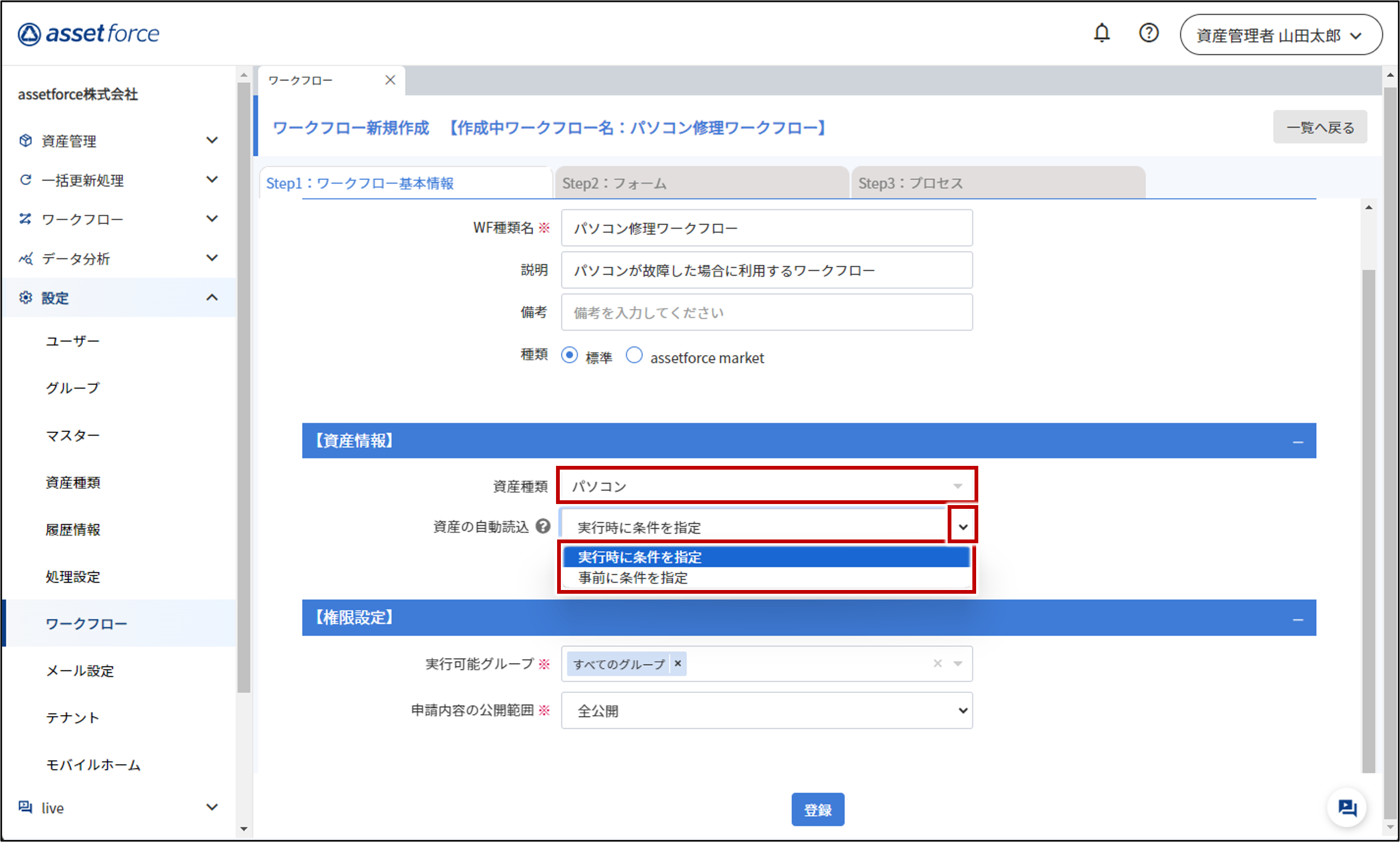Switch to Step1：ワークフロー基本情報 tab
Viewport: 1400px width, 842px height.
tap(406, 183)
